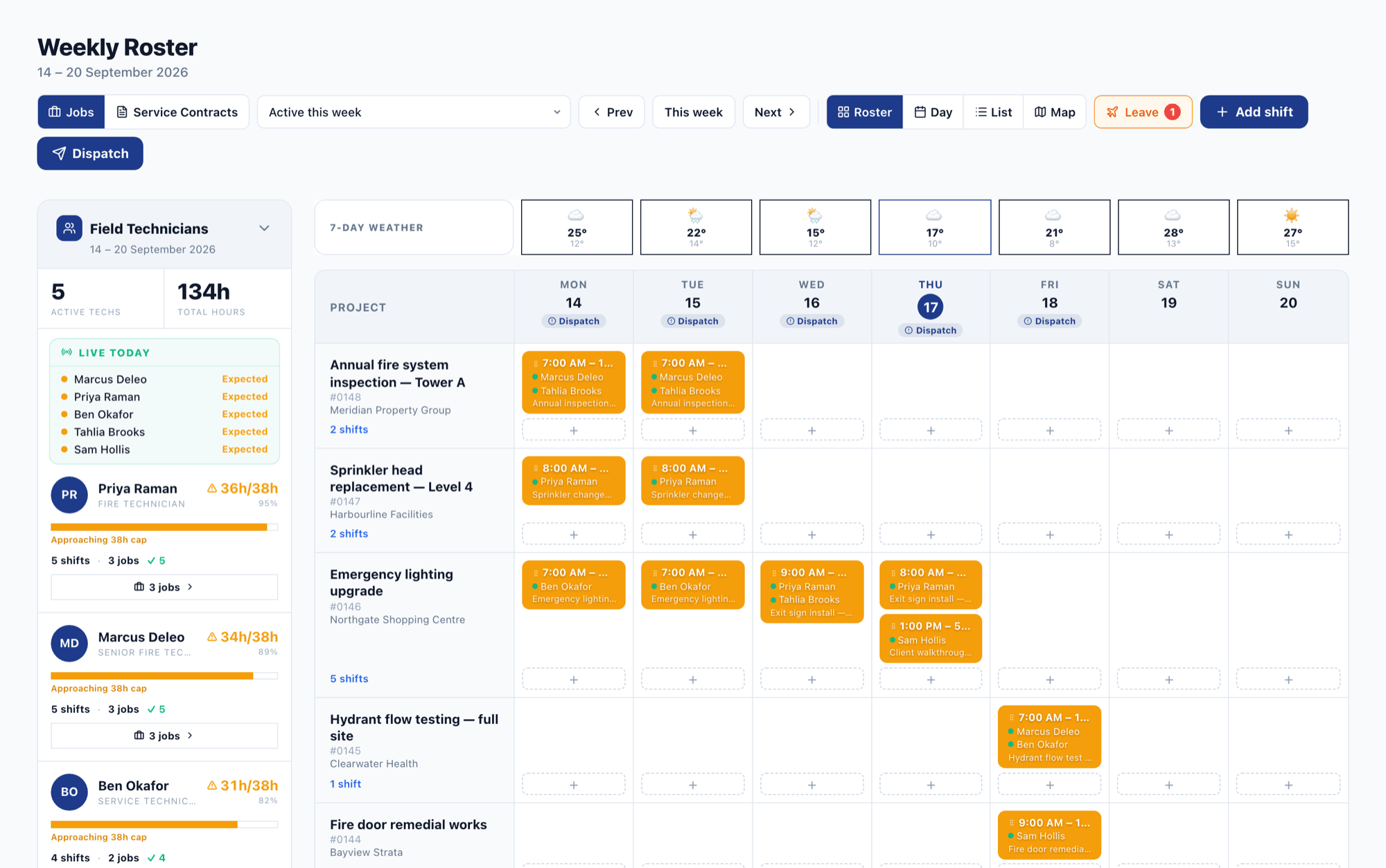The height and width of the screenshot is (868, 1386).
Task: Dispatch Tuesday 15 shifts
Action: 693,321
